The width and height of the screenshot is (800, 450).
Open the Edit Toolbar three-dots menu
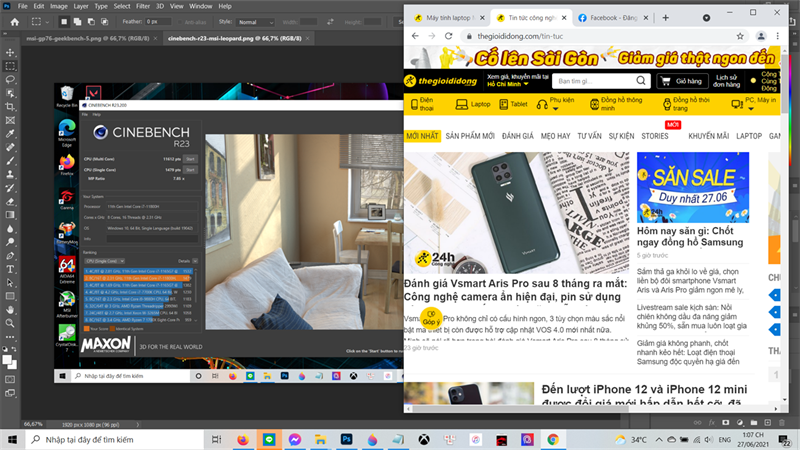point(10,337)
